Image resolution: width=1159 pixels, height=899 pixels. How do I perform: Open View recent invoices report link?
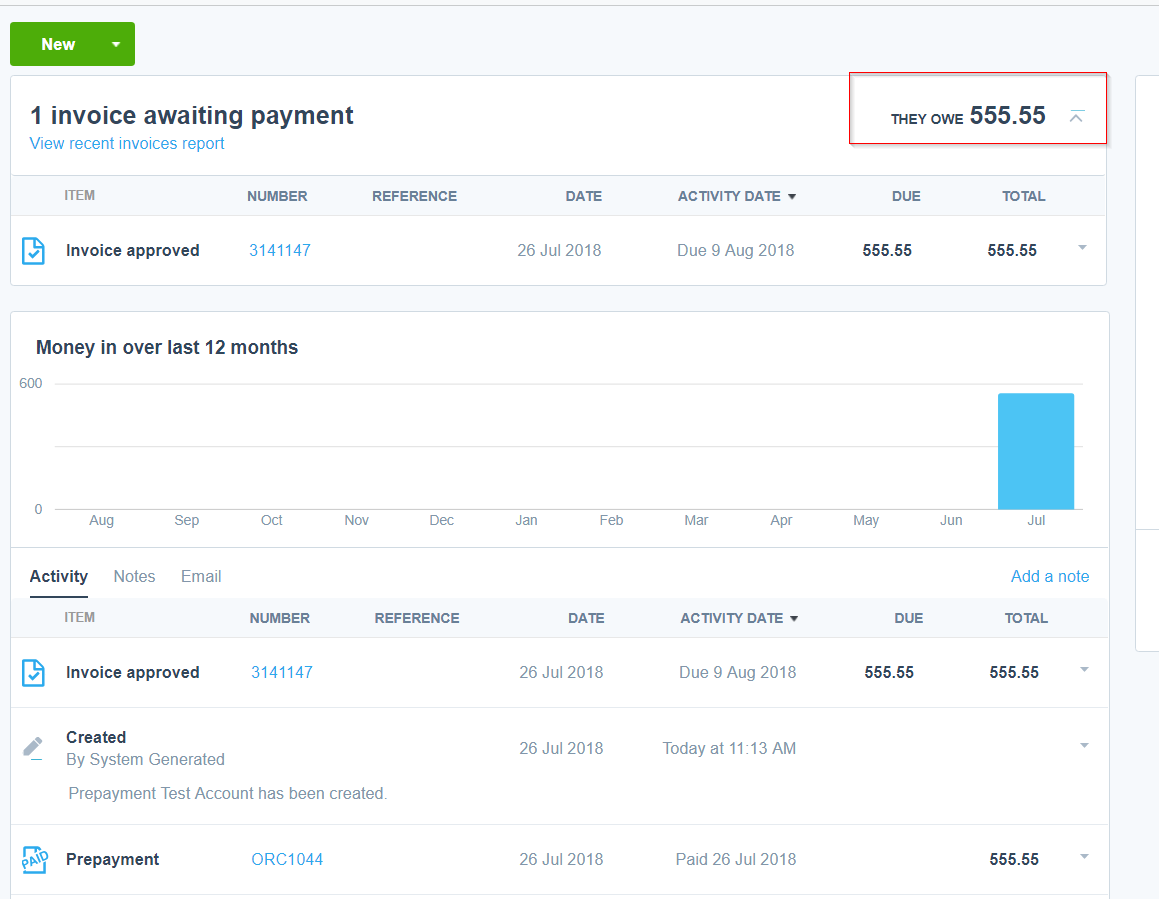click(127, 144)
